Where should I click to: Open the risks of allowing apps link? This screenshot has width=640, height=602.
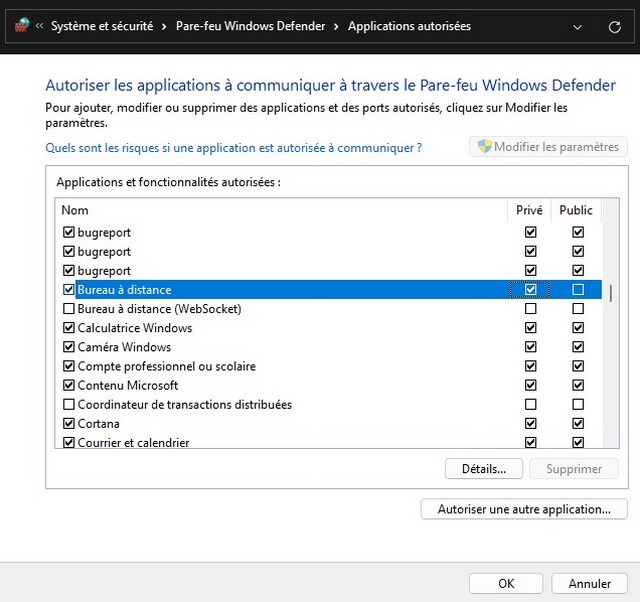[x=233, y=148]
